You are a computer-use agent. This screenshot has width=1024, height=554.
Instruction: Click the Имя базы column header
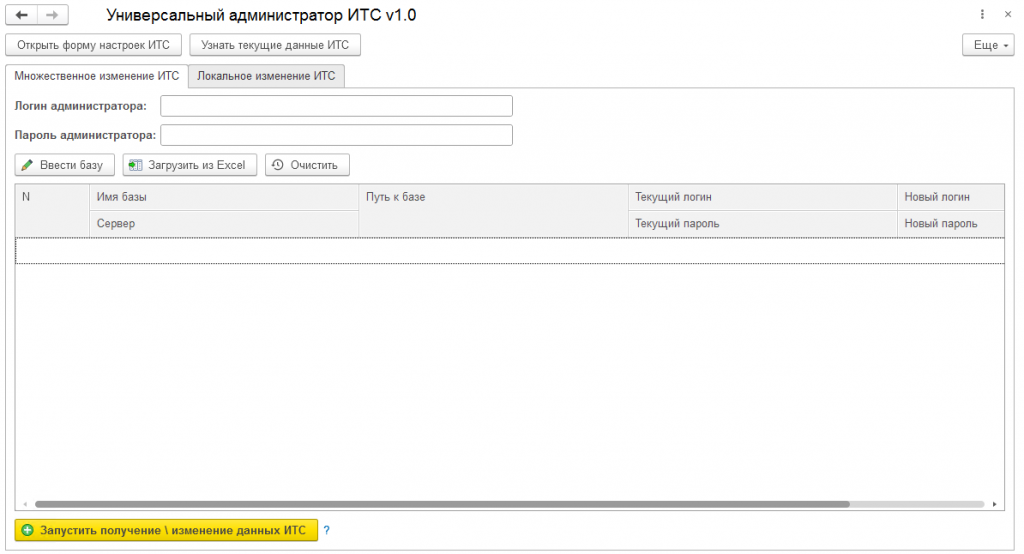(224, 197)
